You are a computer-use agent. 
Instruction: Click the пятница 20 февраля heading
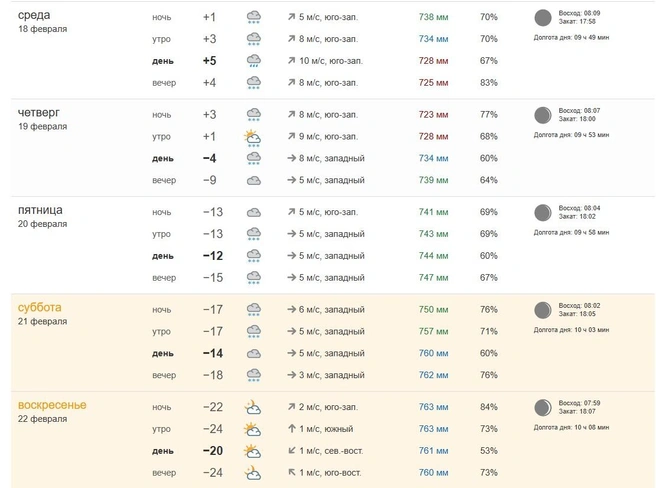tap(42, 216)
